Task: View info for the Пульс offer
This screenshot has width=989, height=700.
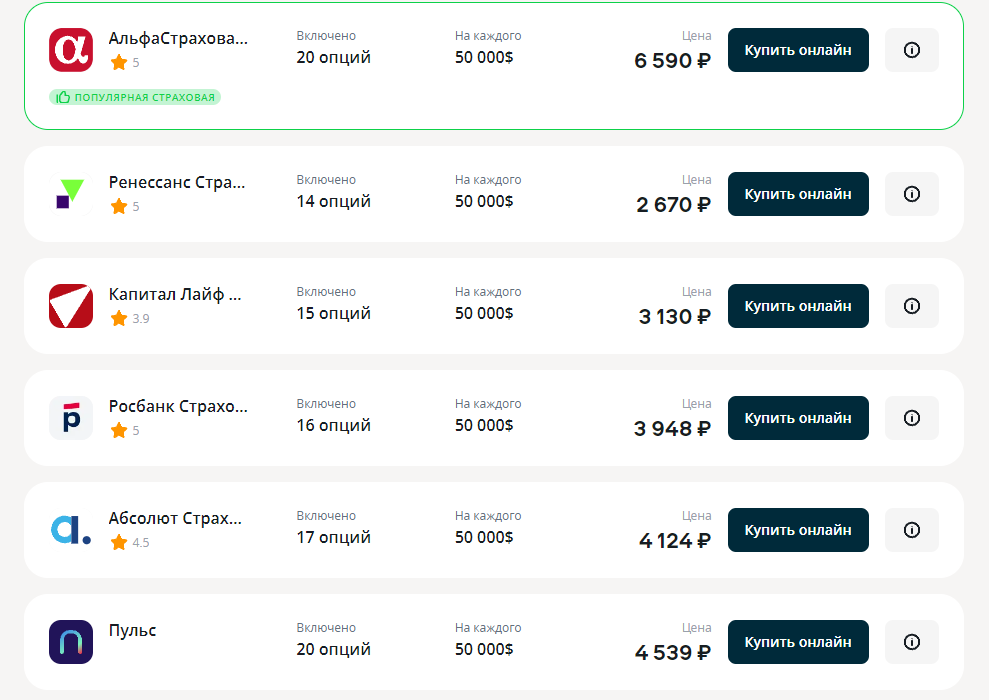Action: tap(912, 642)
